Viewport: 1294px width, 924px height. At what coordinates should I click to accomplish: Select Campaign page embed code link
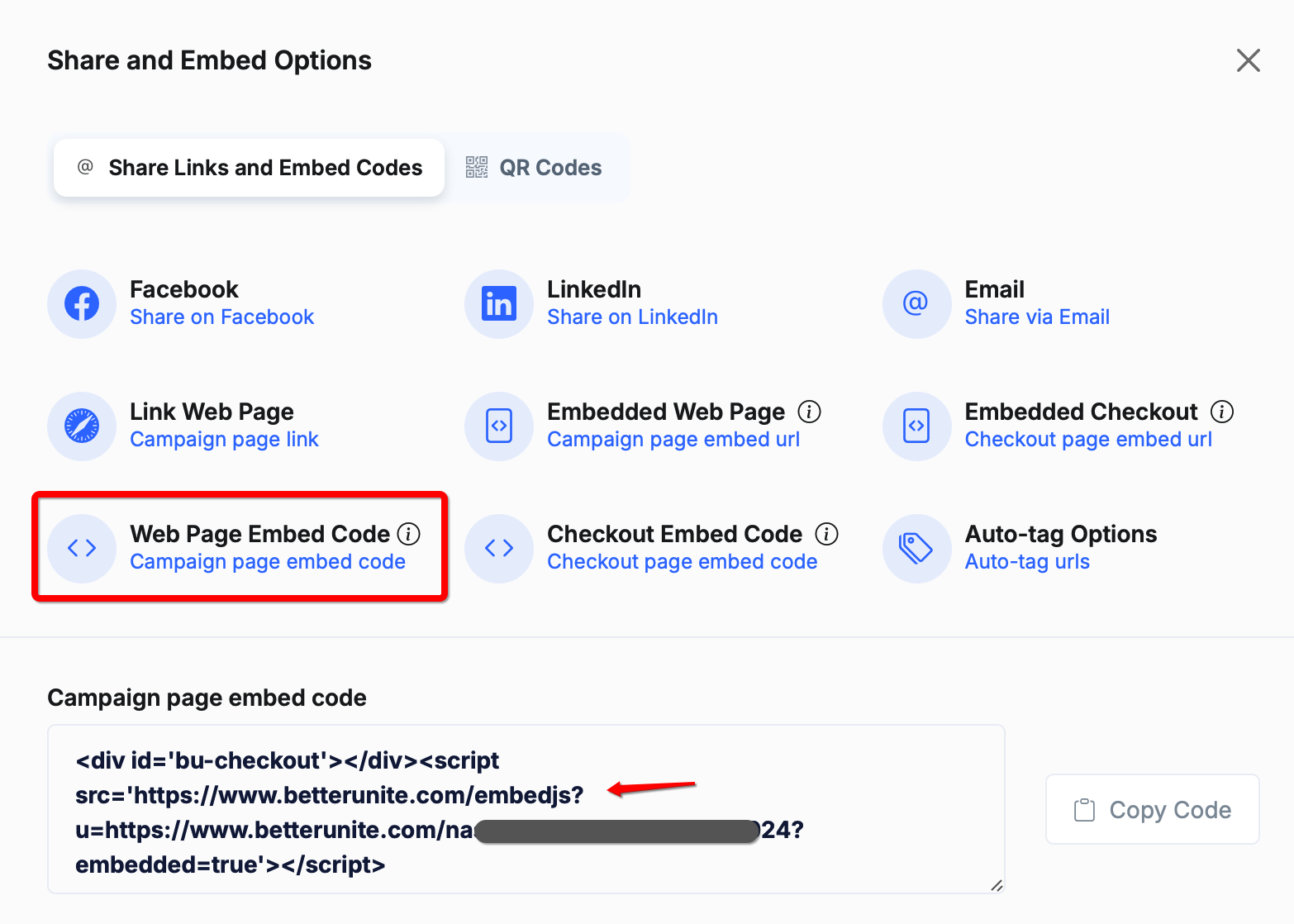[268, 562]
